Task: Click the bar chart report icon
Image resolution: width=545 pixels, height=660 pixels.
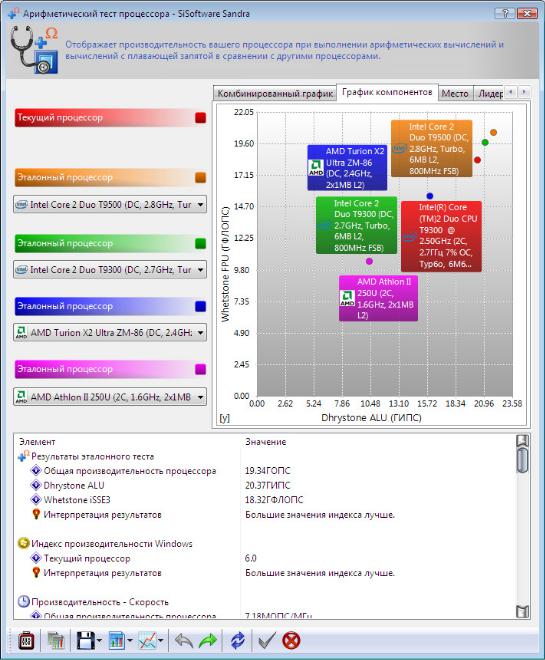Action: 117,641
